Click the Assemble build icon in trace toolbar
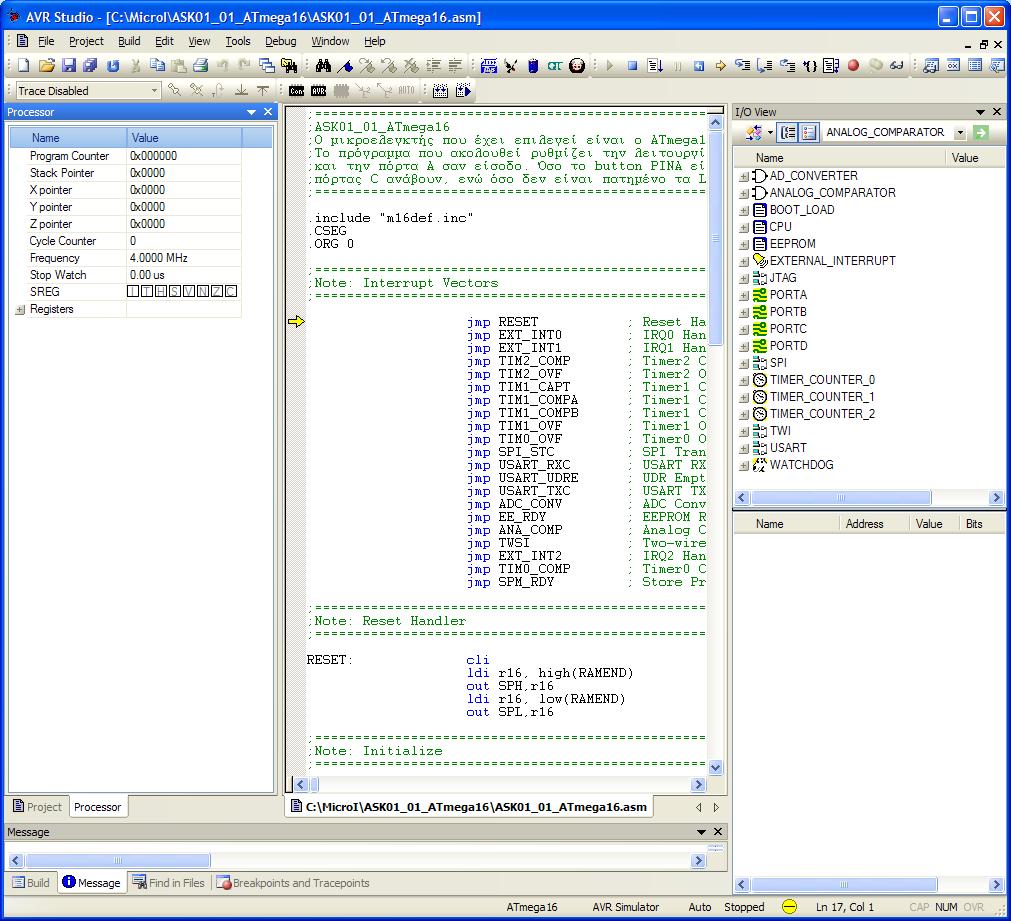The width and height of the screenshot is (1011, 921). [x=440, y=91]
